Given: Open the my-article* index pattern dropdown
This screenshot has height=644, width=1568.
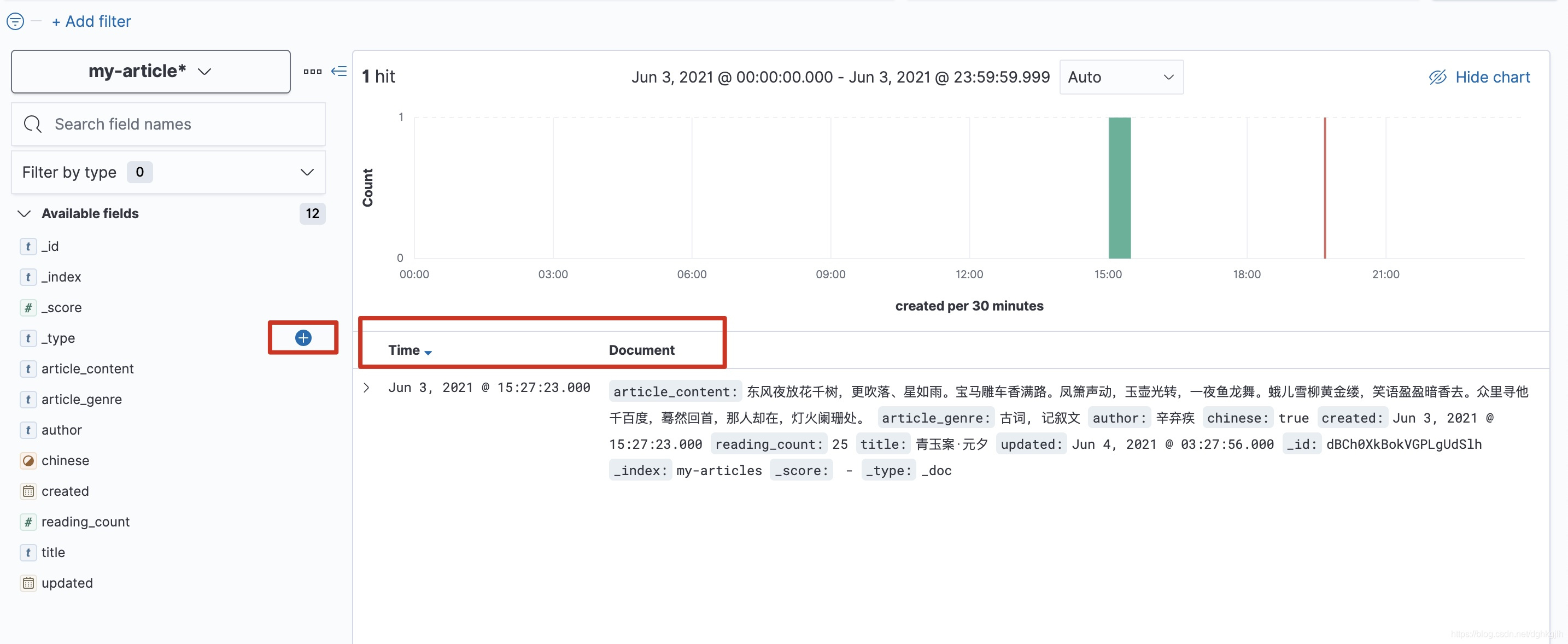Looking at the screenshot, I should click(150, 71).
